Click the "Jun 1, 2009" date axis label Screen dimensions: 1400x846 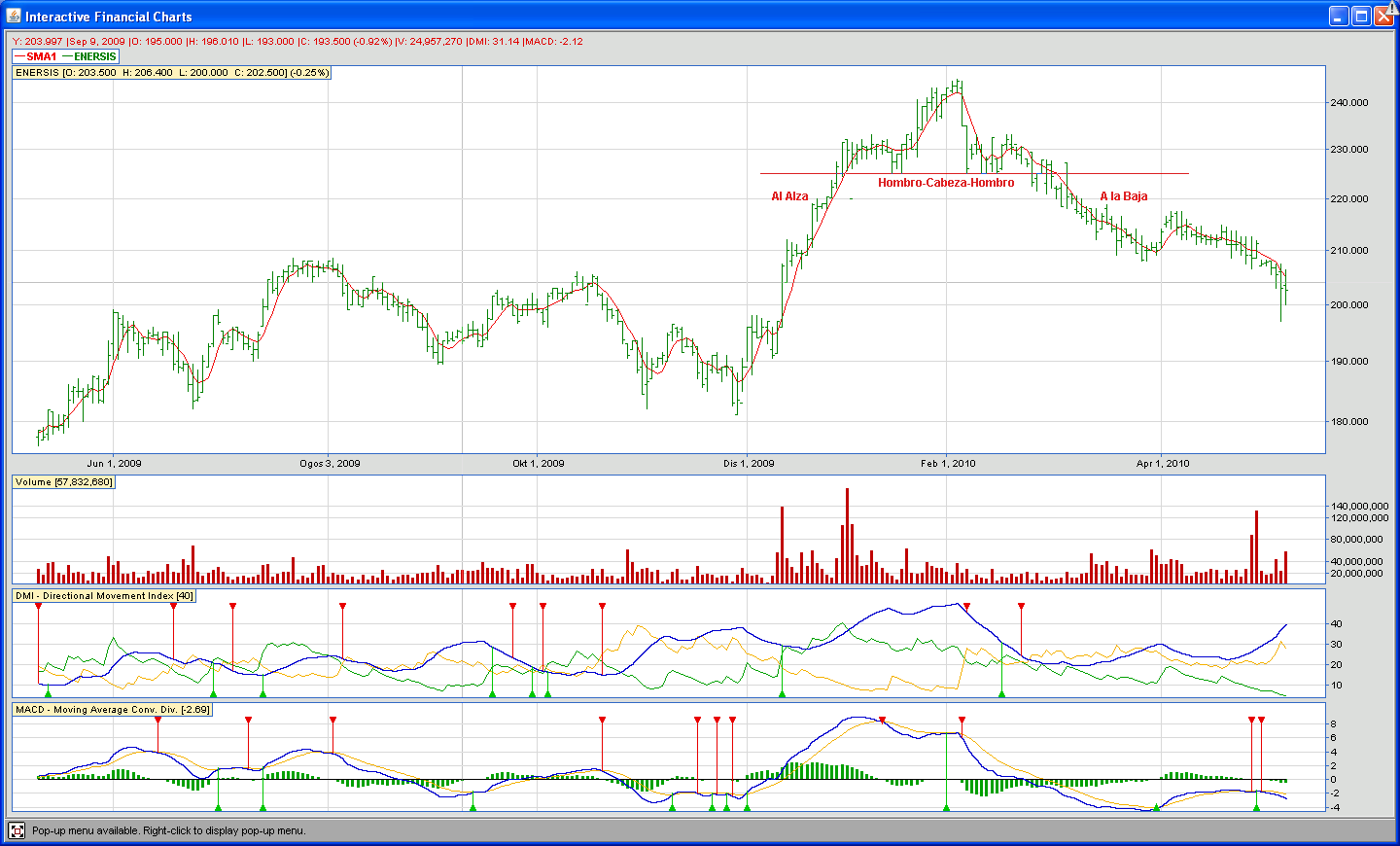click(114, 464)
